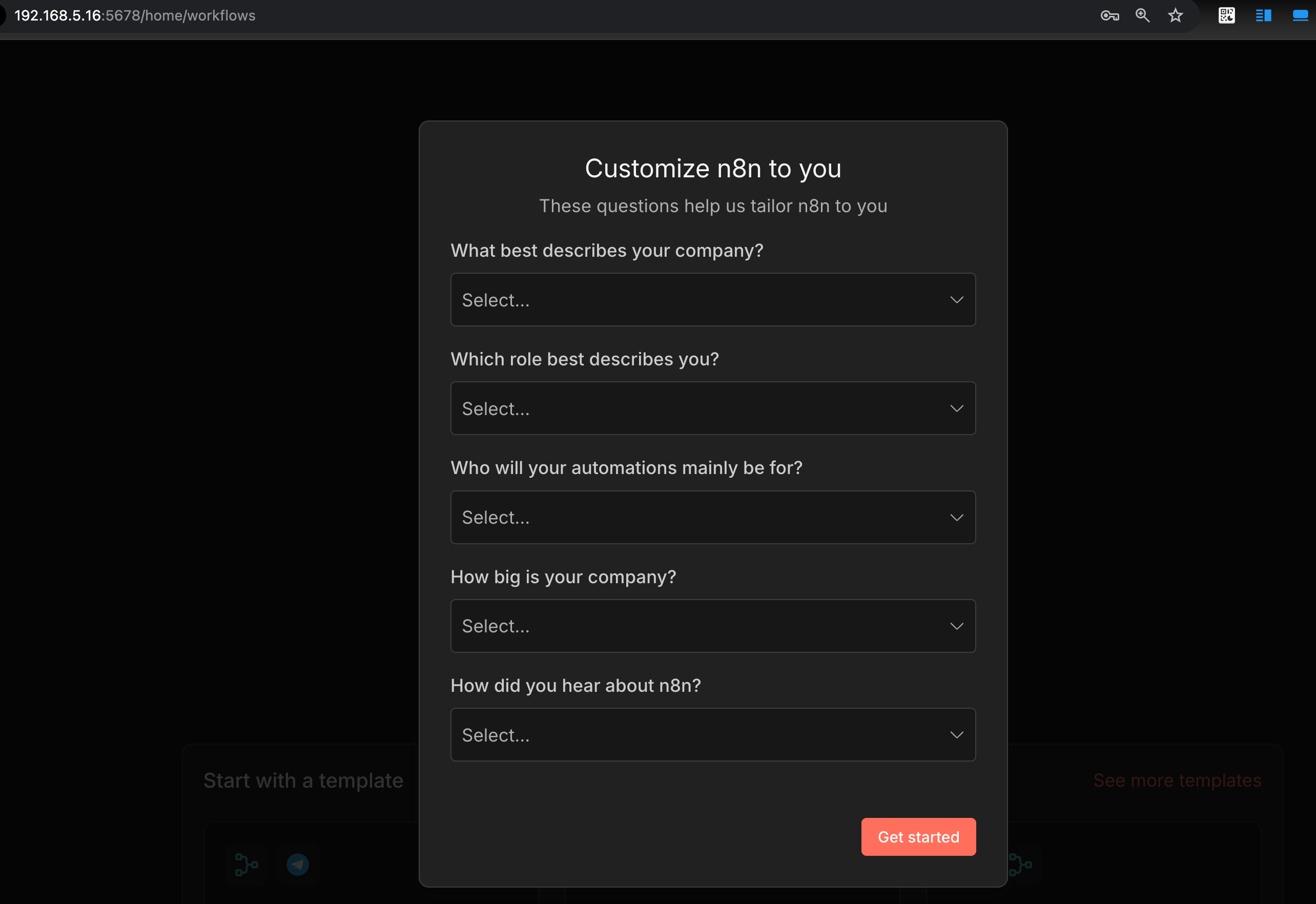Open the 'What best describes your company?' dropdown

coord(712,300)
